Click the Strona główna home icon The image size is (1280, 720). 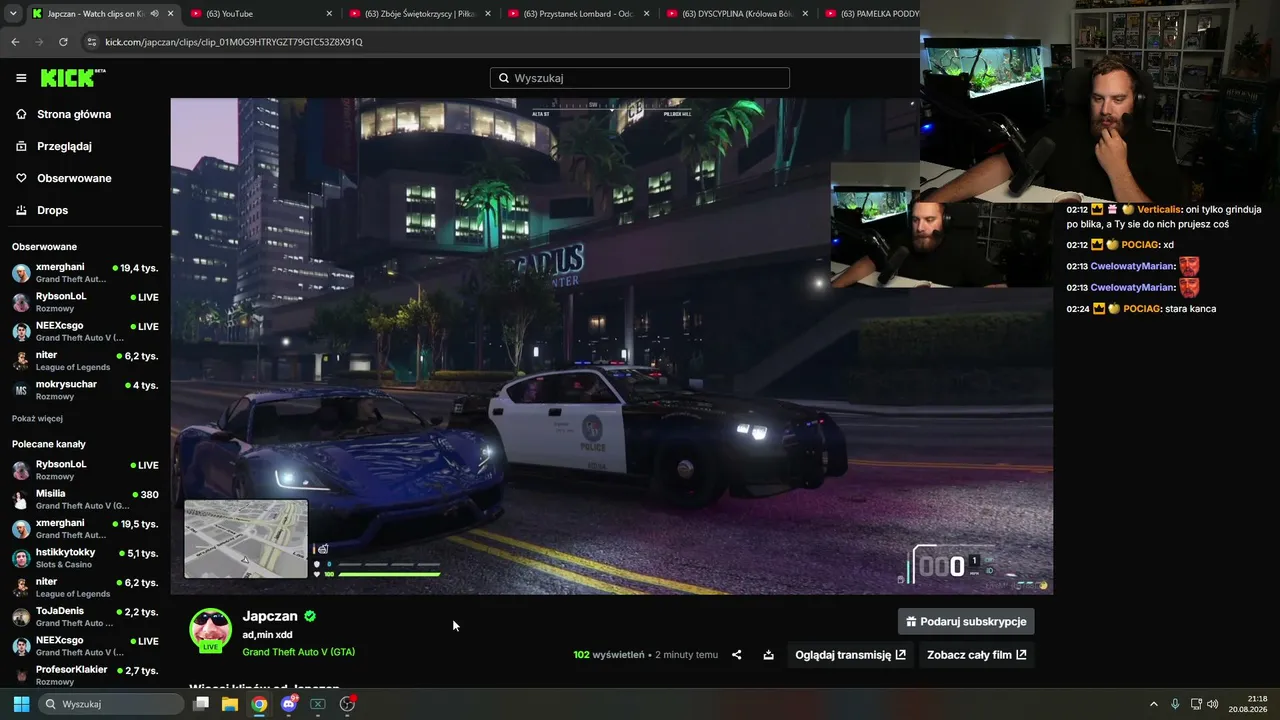coord(21,114)
